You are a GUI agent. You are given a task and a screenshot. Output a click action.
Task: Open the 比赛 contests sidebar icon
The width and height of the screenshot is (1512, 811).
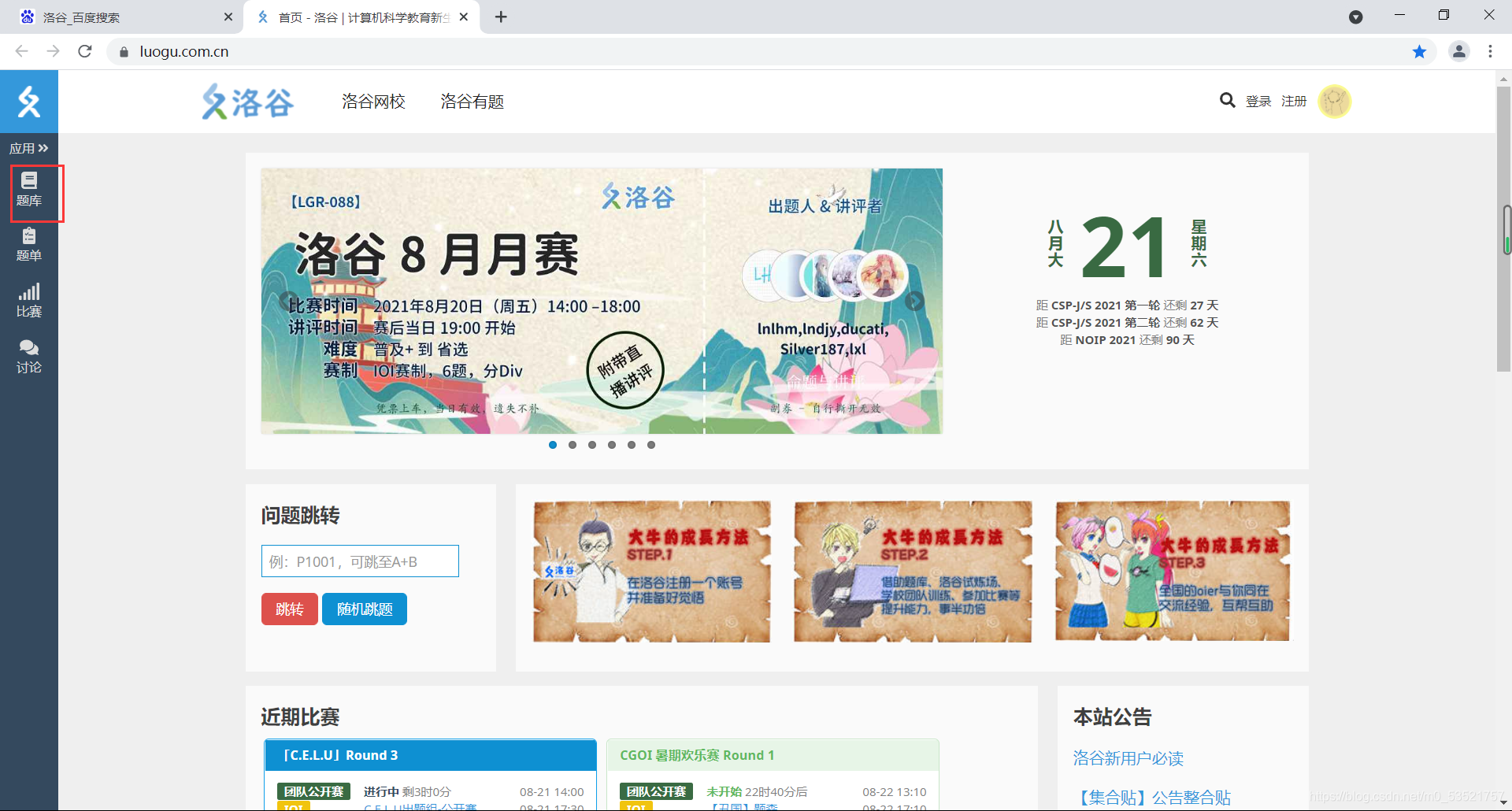[x=29, y=301]
